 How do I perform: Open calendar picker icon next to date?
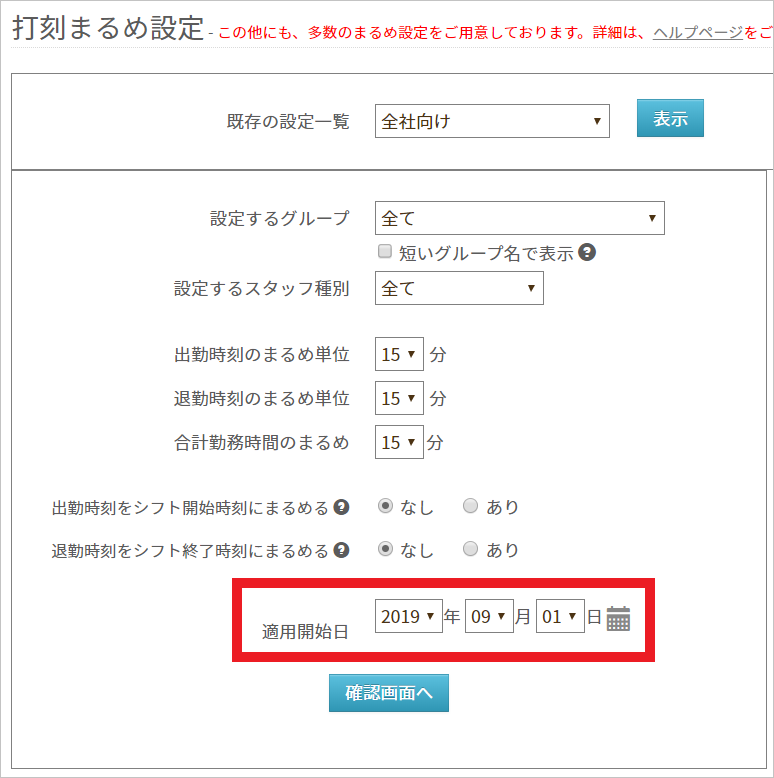coord(618,619)
